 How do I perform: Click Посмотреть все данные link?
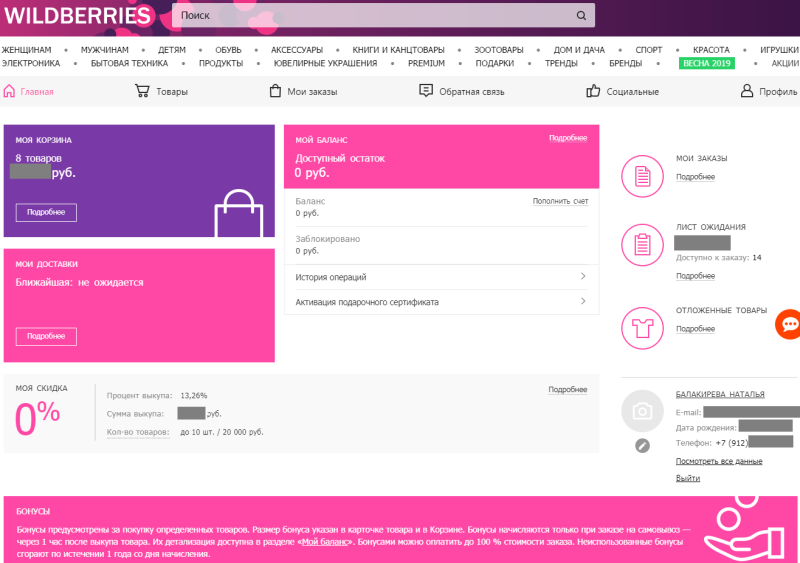(719, 461)
